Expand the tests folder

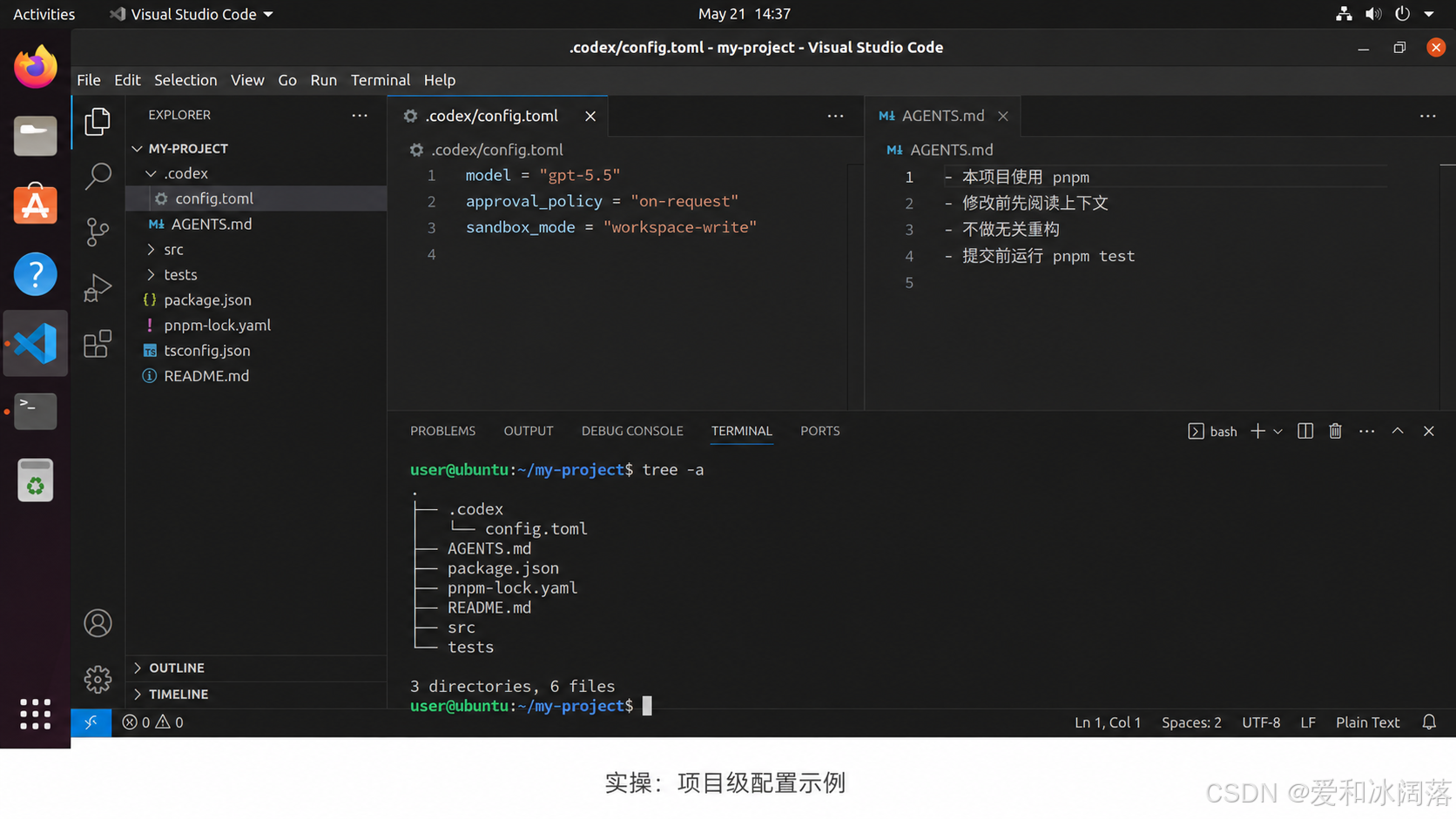point(152,275)
